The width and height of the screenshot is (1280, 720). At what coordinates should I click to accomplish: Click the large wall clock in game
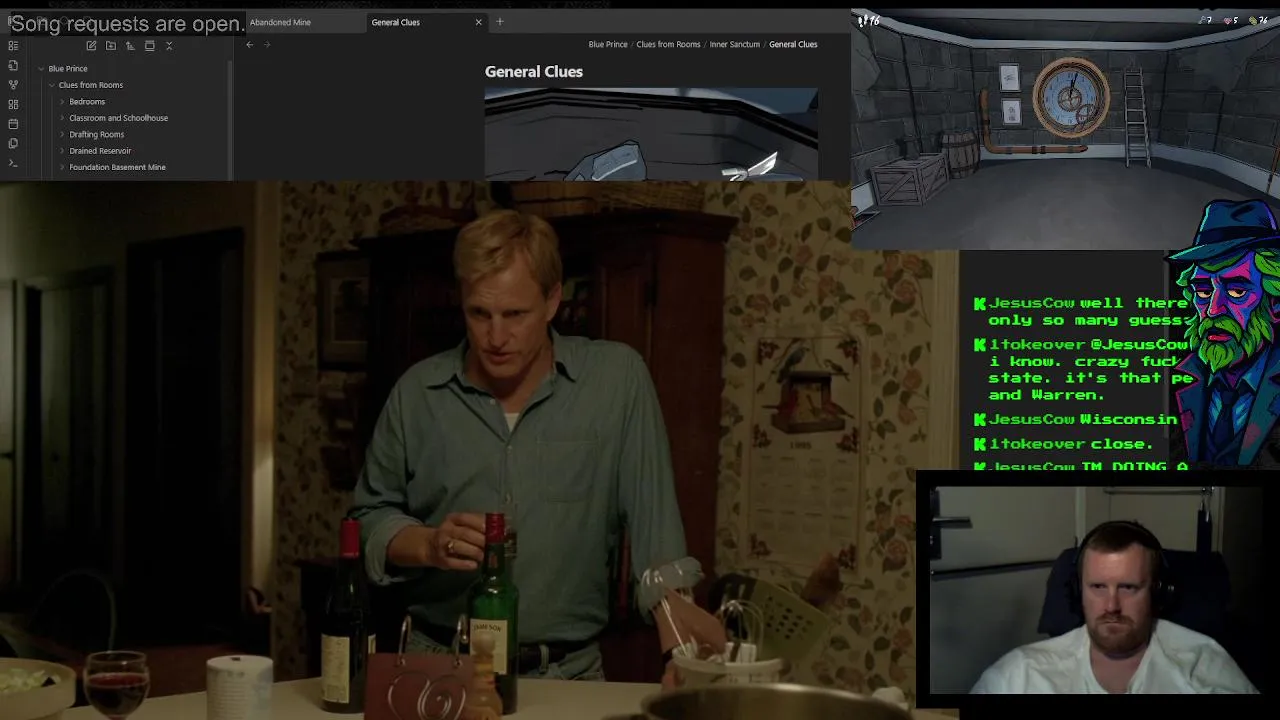1071,97
